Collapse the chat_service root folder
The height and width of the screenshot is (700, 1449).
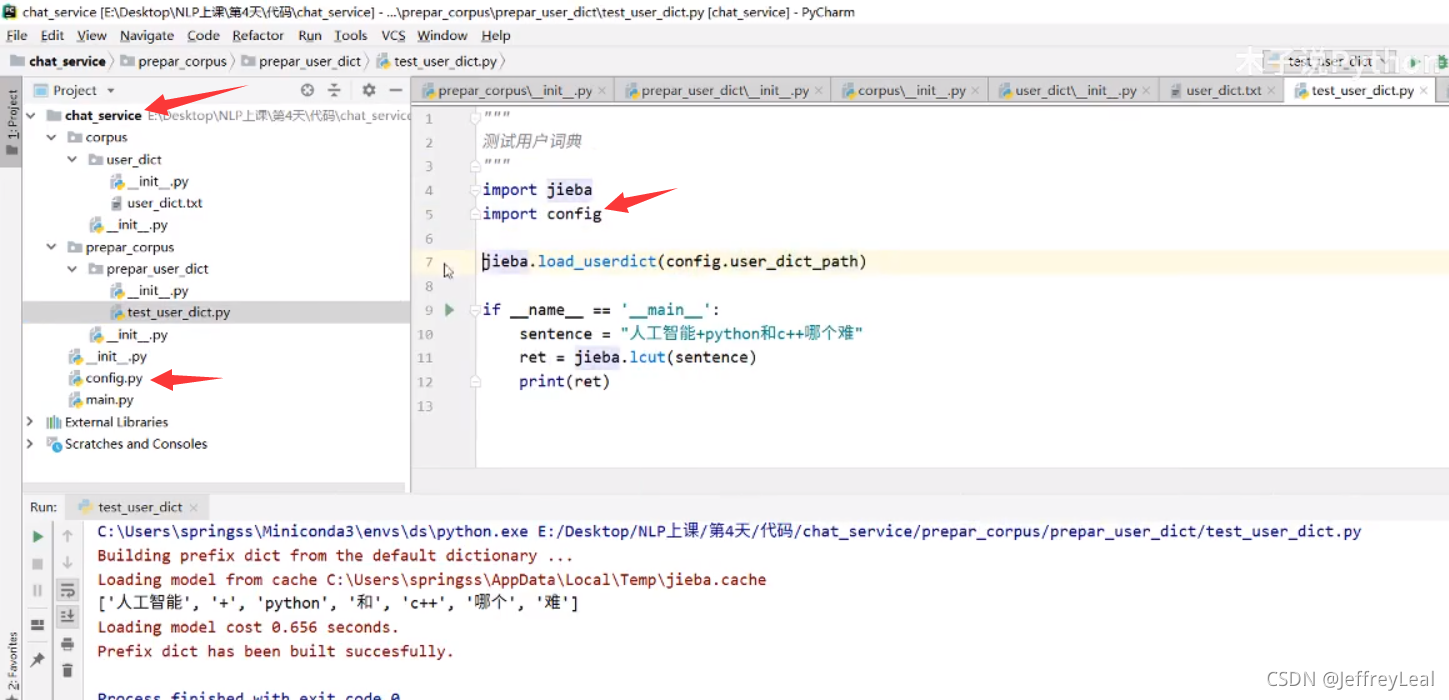tap(32, 115)
